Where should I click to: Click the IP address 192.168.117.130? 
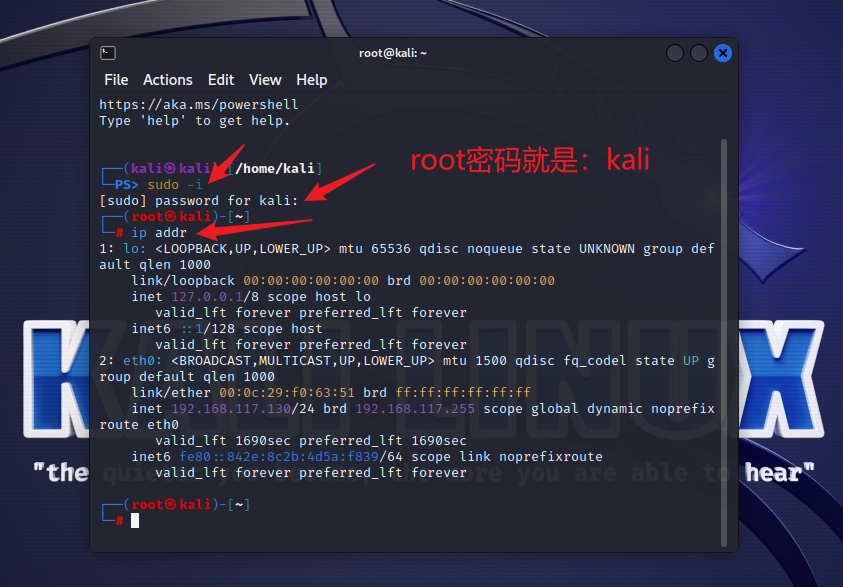[231, 409]
